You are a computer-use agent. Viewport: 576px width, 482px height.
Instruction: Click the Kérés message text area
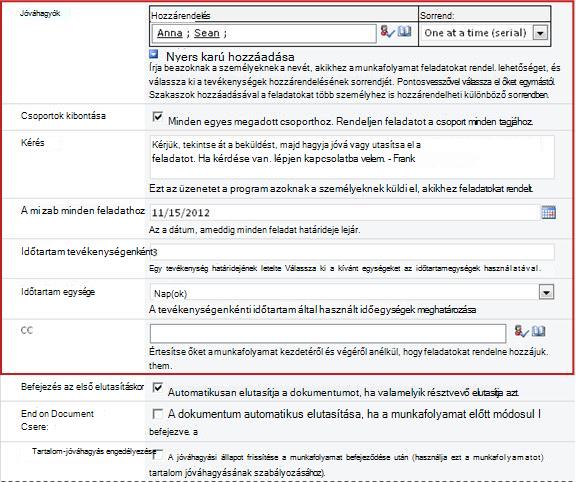tap(352, 157)
